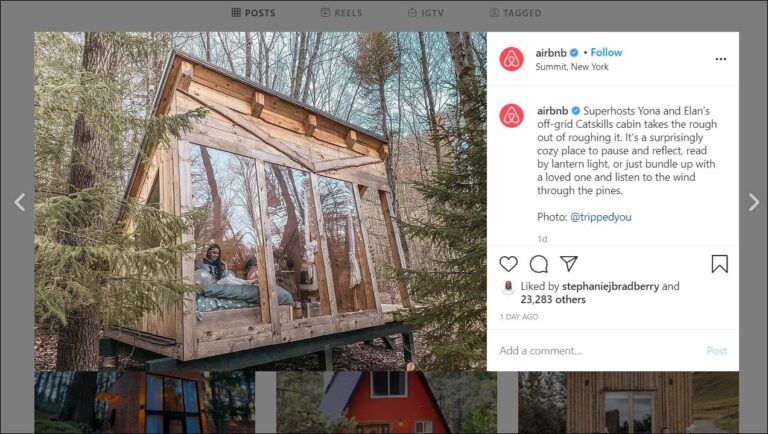Screen dimensions: 768x434
Task: Open the Tagged tab
Action: (x=515, y=13)
